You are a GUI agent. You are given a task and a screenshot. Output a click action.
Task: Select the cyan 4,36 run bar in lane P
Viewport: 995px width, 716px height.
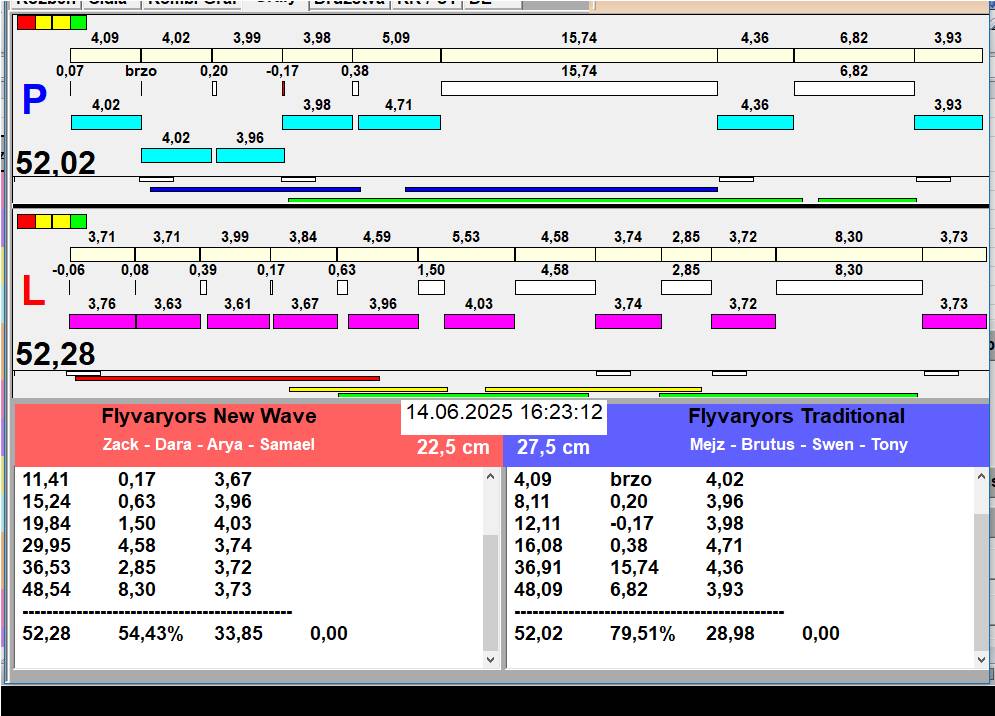755,123
